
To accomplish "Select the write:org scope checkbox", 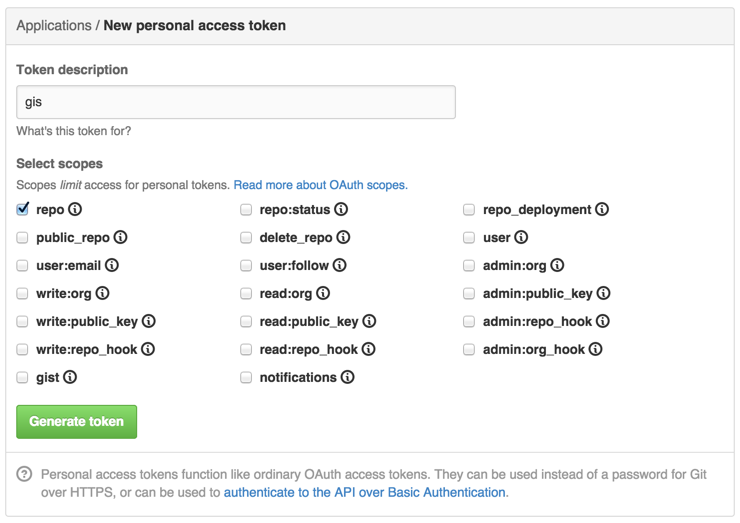I will pyautogui.click(x=23, y=294).
